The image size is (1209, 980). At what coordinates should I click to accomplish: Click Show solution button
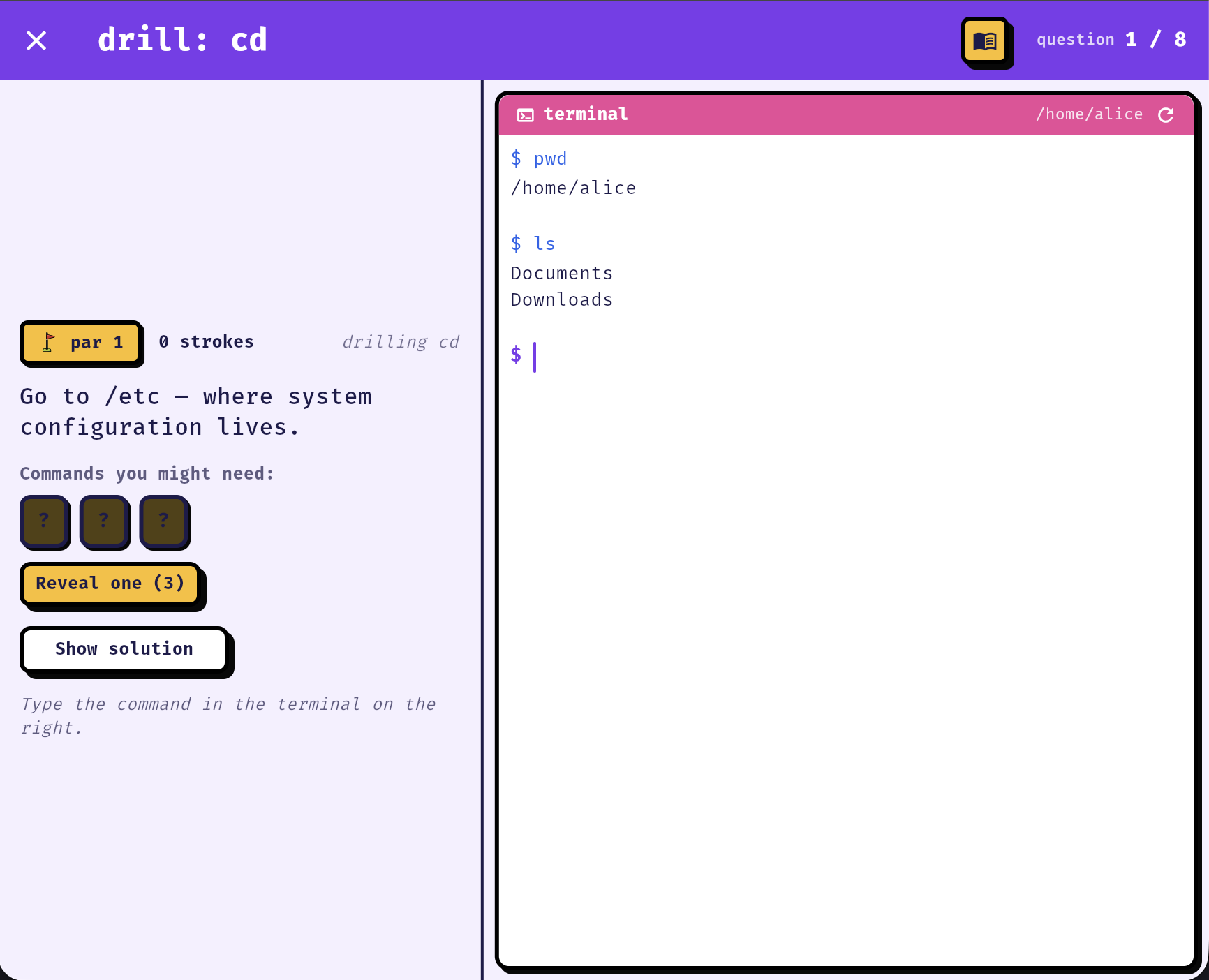point(124,649)
